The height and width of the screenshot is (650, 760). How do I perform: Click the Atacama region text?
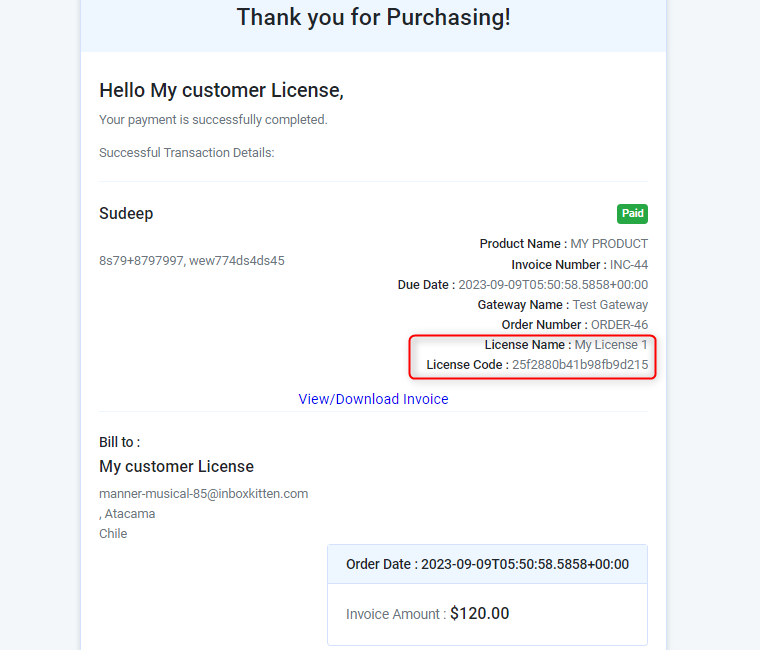pos(127,514)
